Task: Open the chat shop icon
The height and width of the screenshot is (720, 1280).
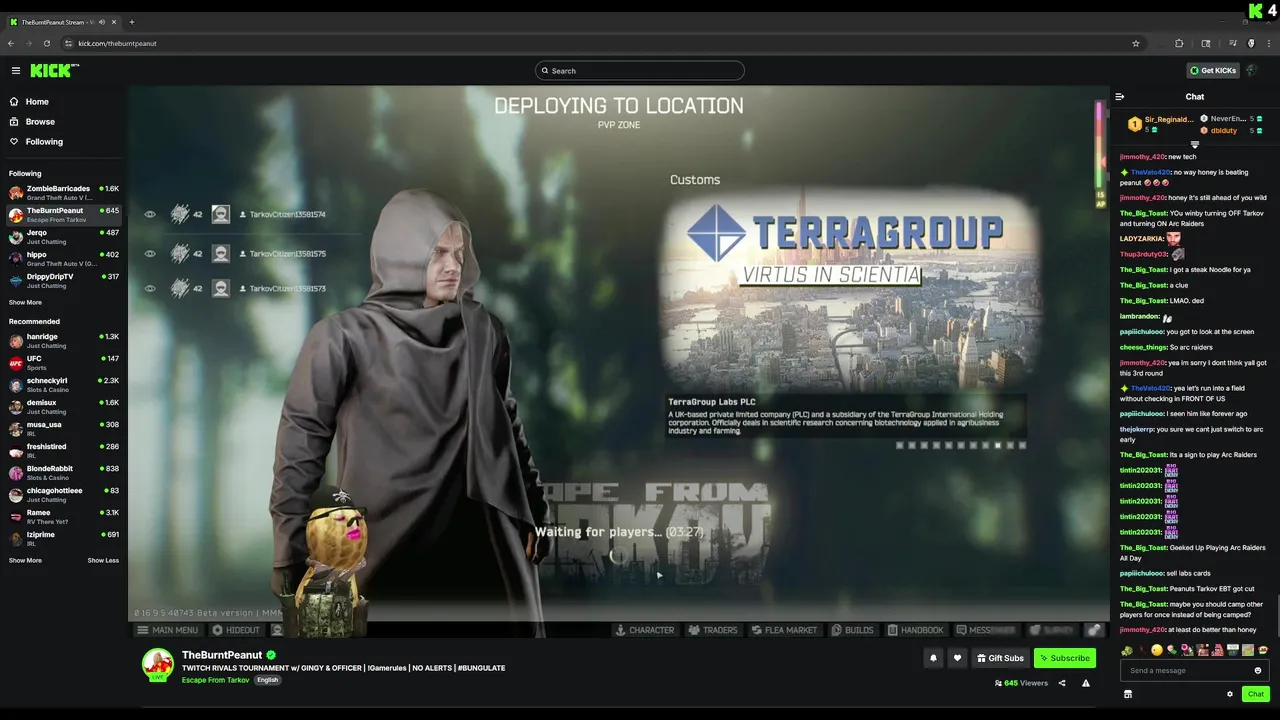Action: tap(1128, 694)
